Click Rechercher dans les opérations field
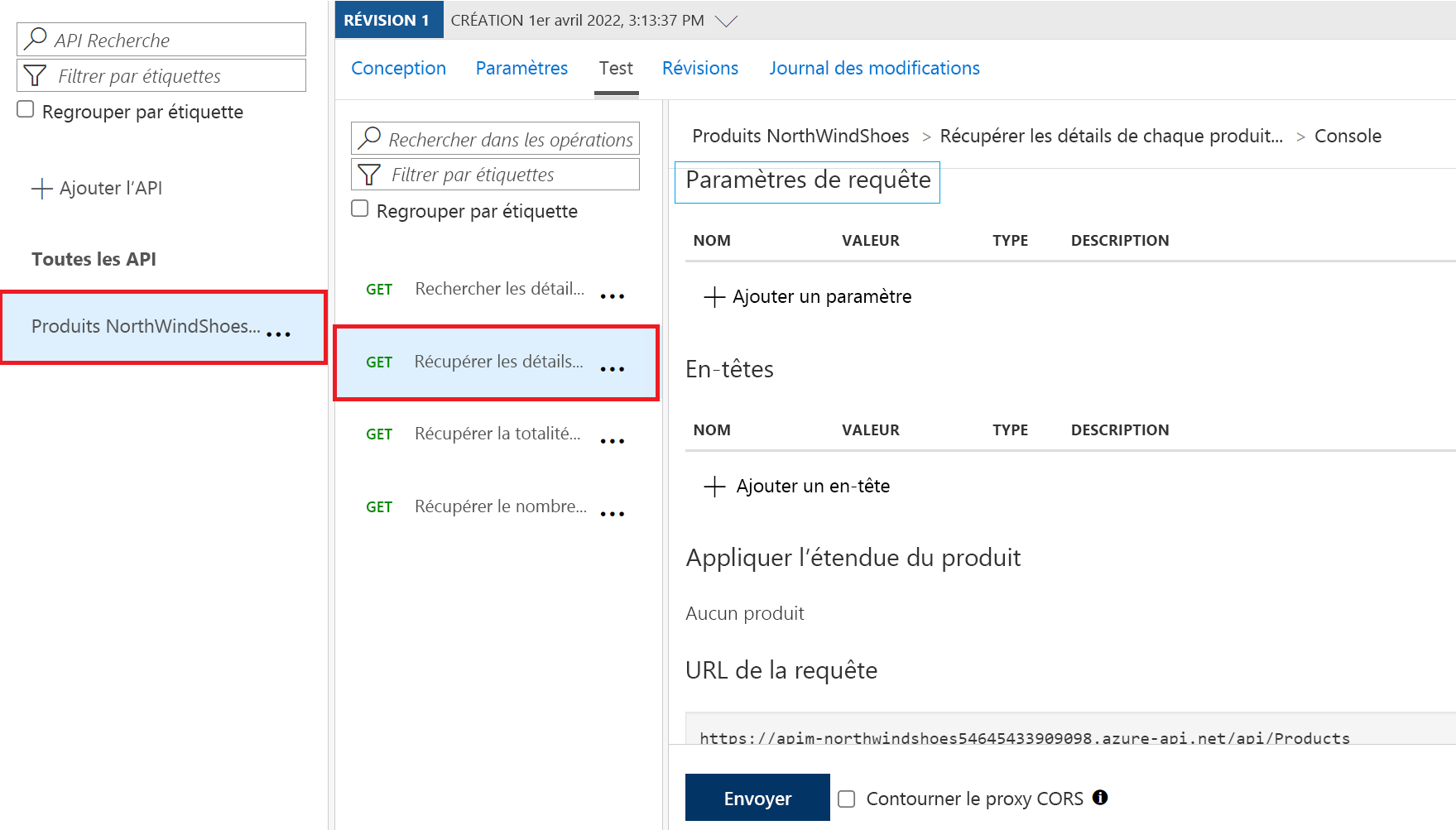This screenshot has height=830, width=1456. 495,138
